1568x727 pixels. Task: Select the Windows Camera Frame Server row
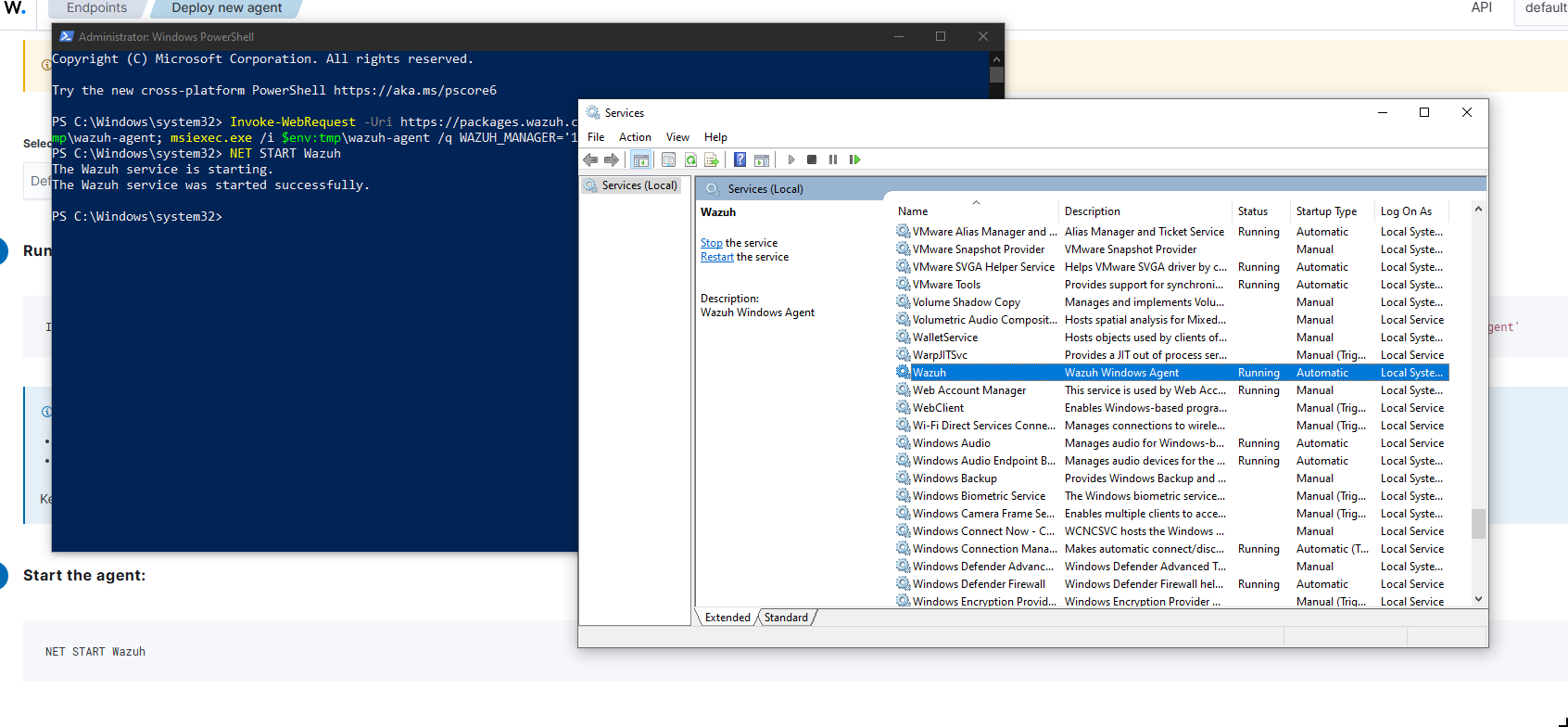click(x=1171, y=513)
